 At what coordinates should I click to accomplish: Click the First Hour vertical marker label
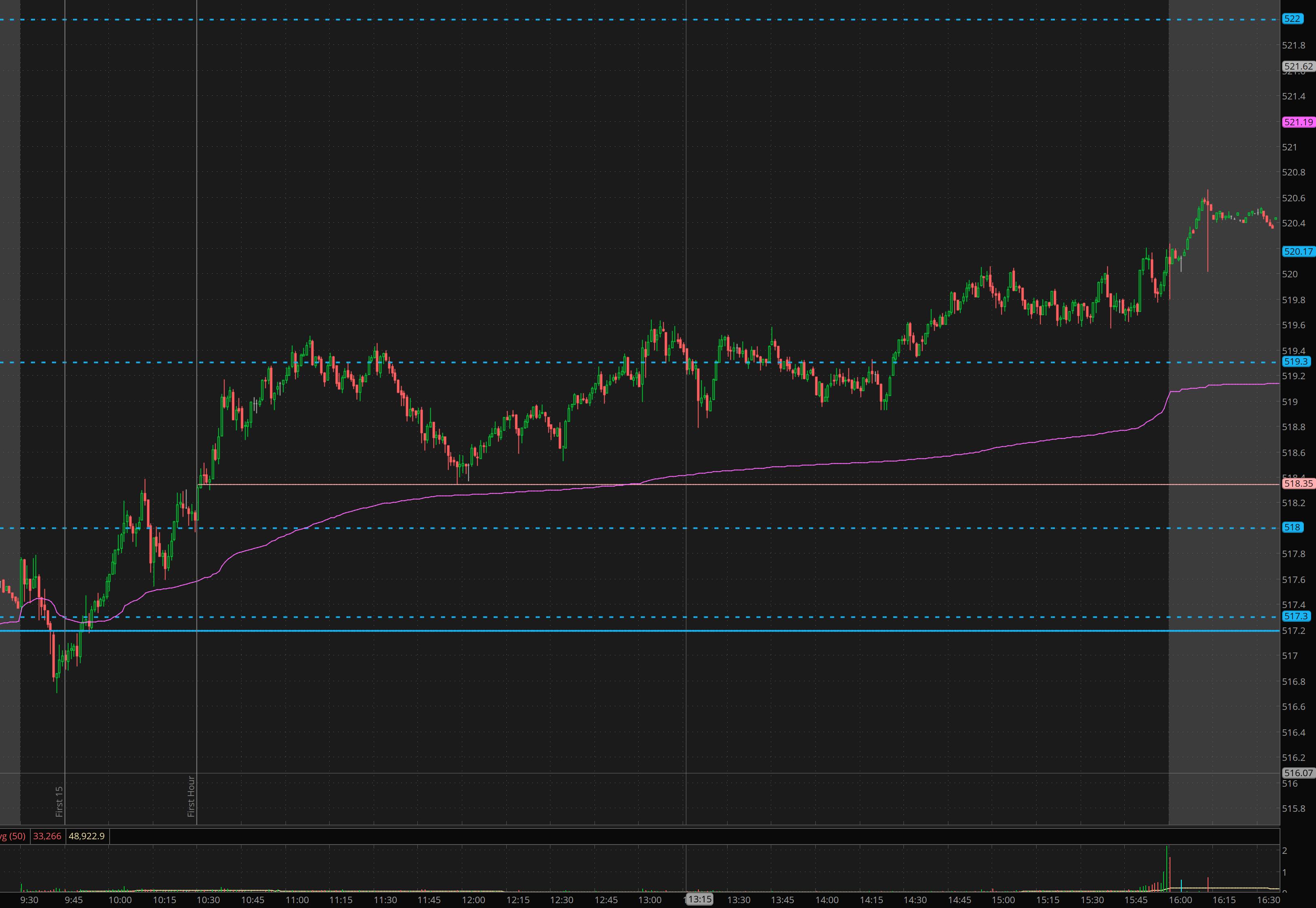coord(191,796)
